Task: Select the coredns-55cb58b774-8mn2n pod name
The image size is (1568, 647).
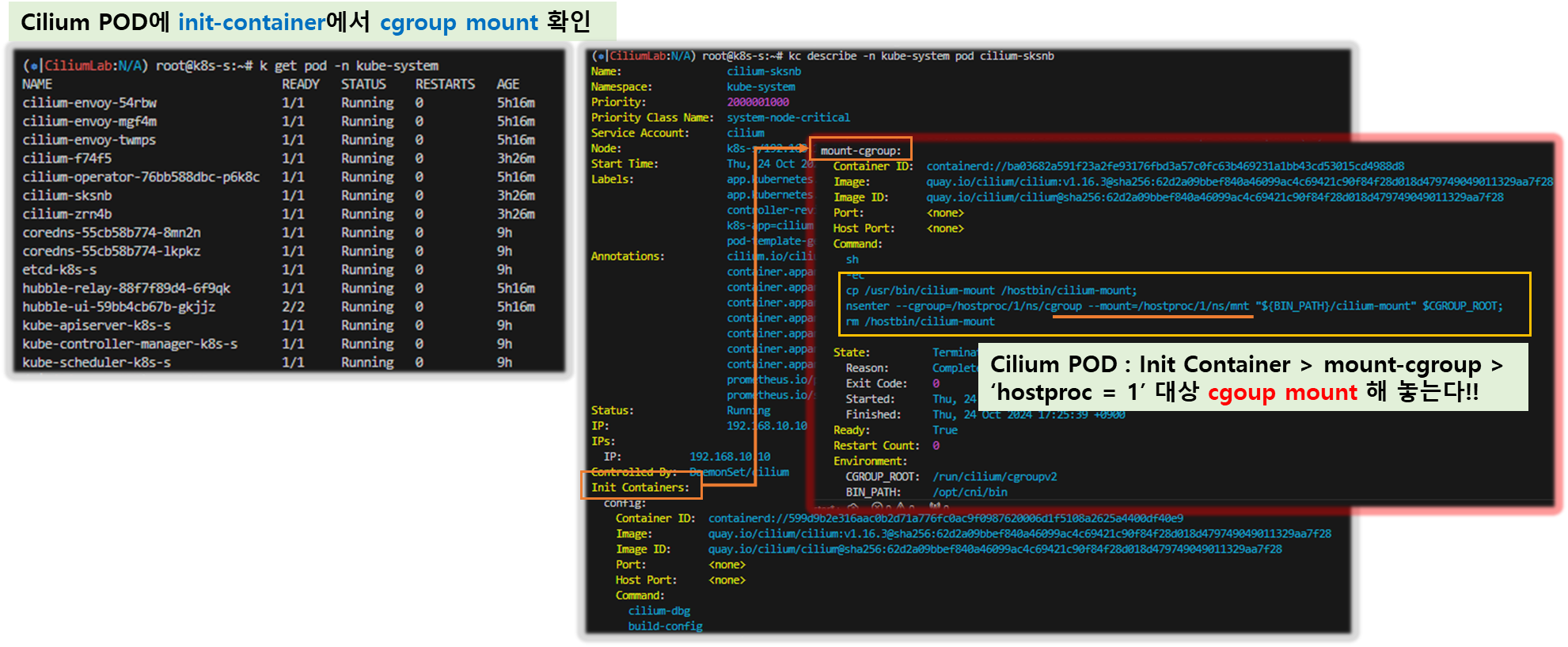Action: pyautogui.click(x=112, y=233)
